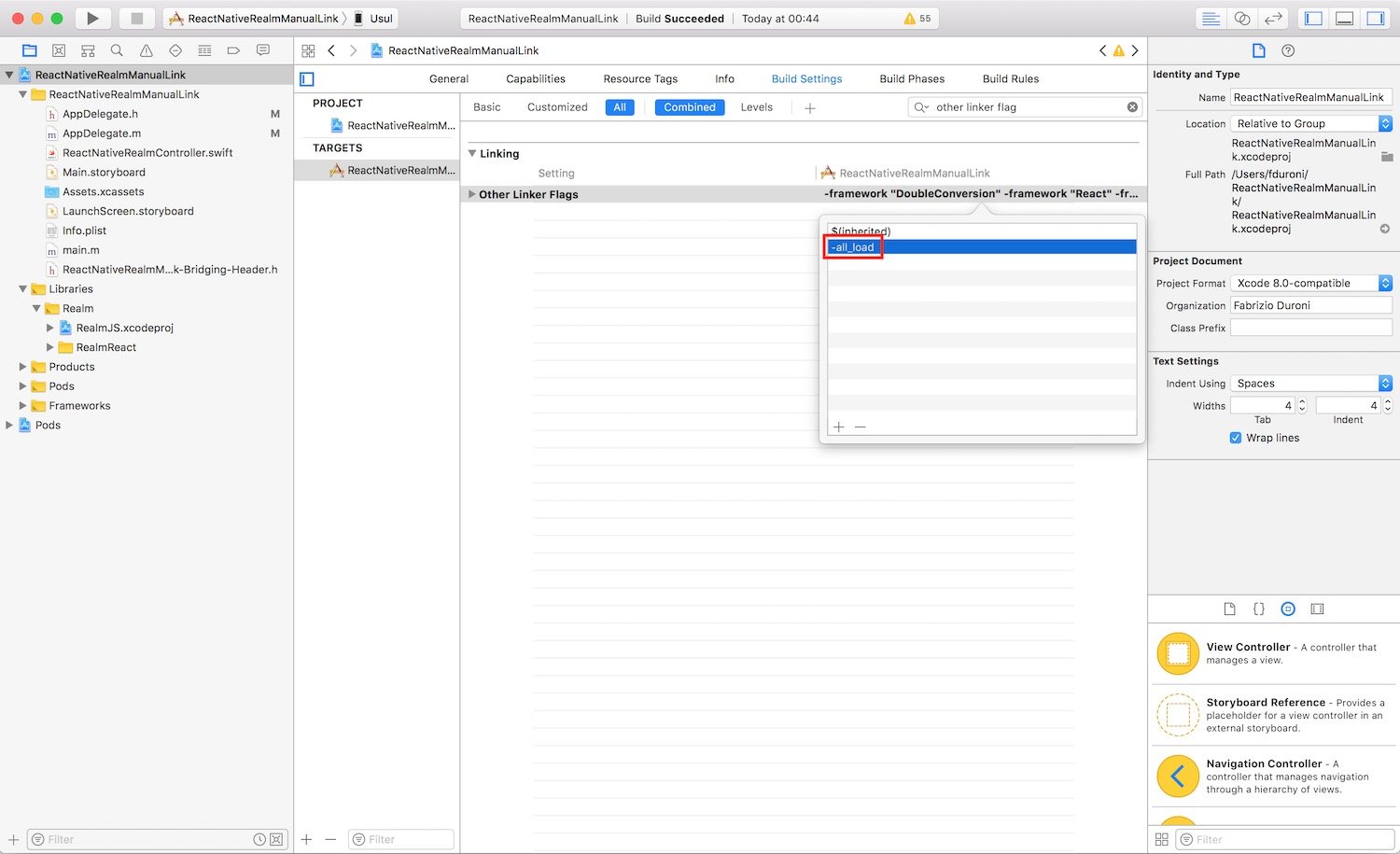Screen dimensions: 1400x854
Task: Open the General tab
Action: click(x=449, y=79)
